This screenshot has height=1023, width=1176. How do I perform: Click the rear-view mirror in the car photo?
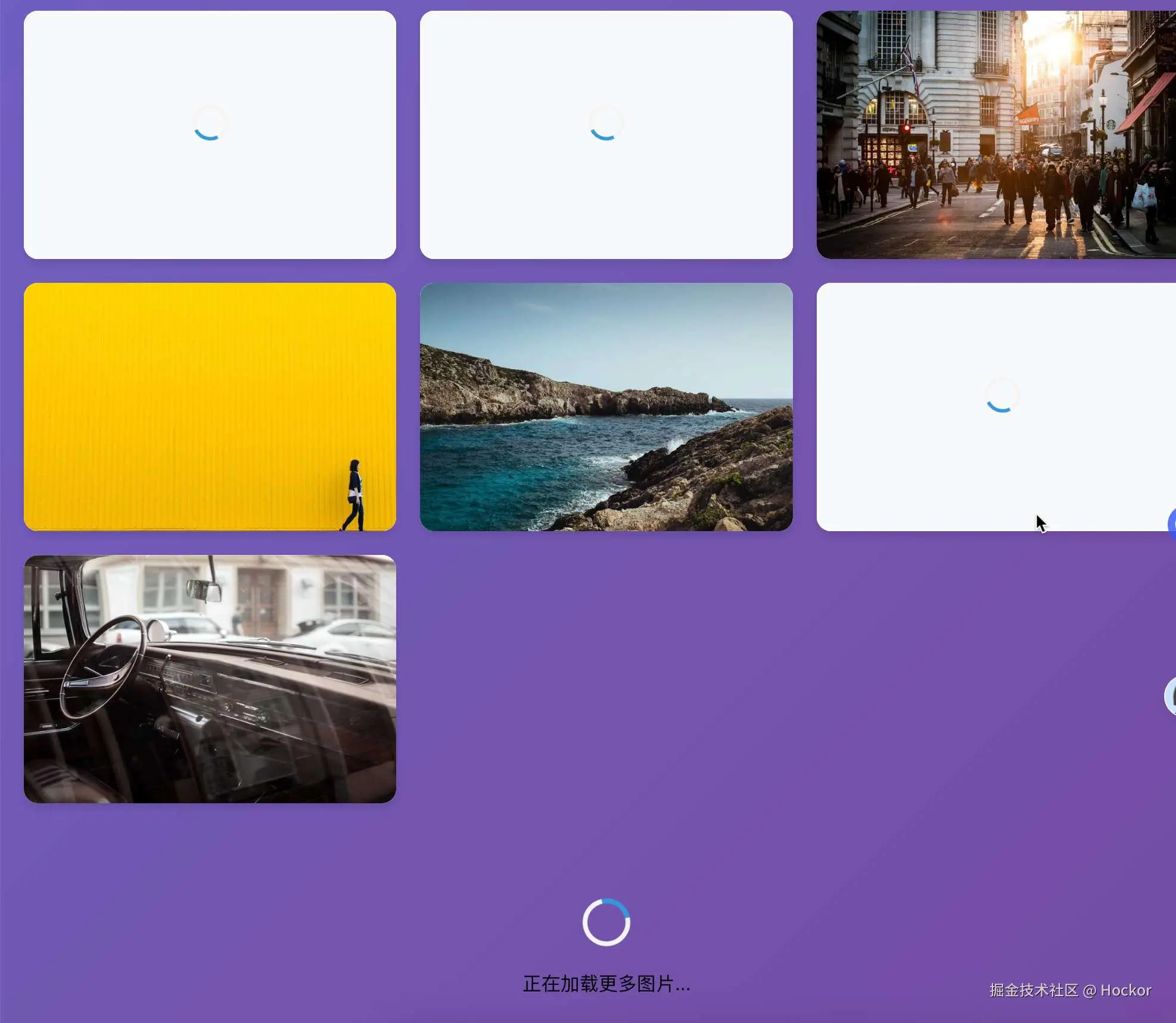pos(204,590)
